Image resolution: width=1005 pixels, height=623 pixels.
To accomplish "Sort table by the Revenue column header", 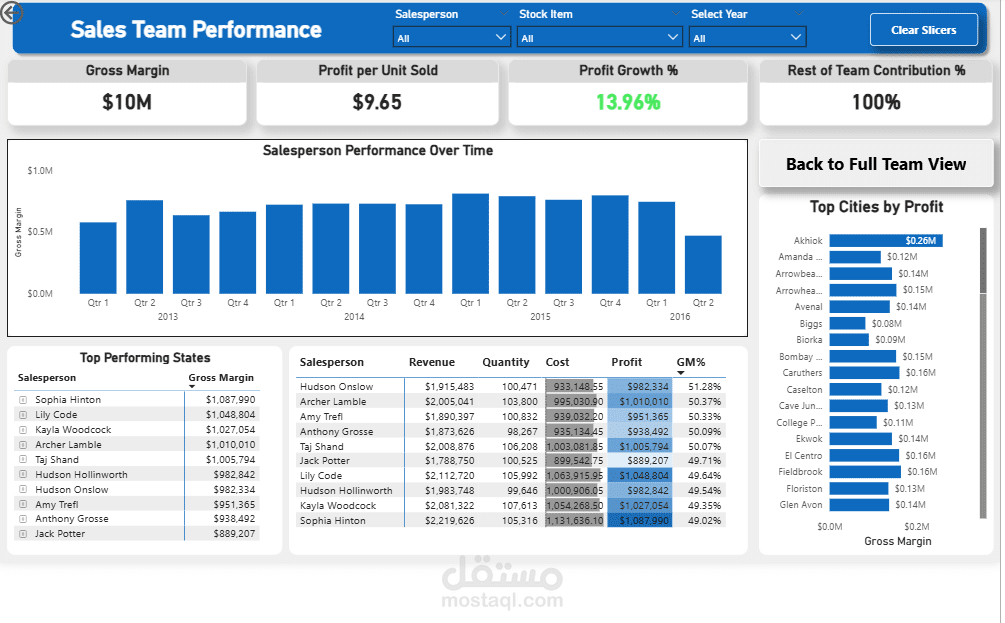I will (431, 362).
